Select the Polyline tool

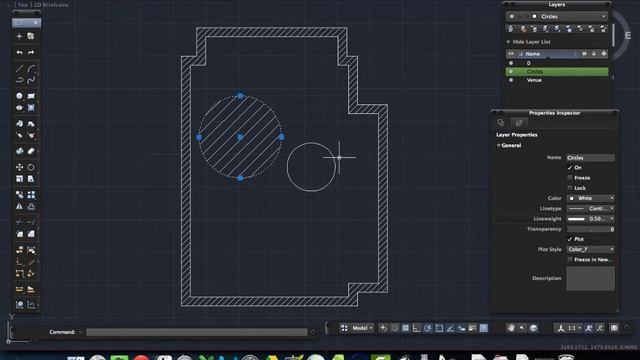tap(19, 80)
